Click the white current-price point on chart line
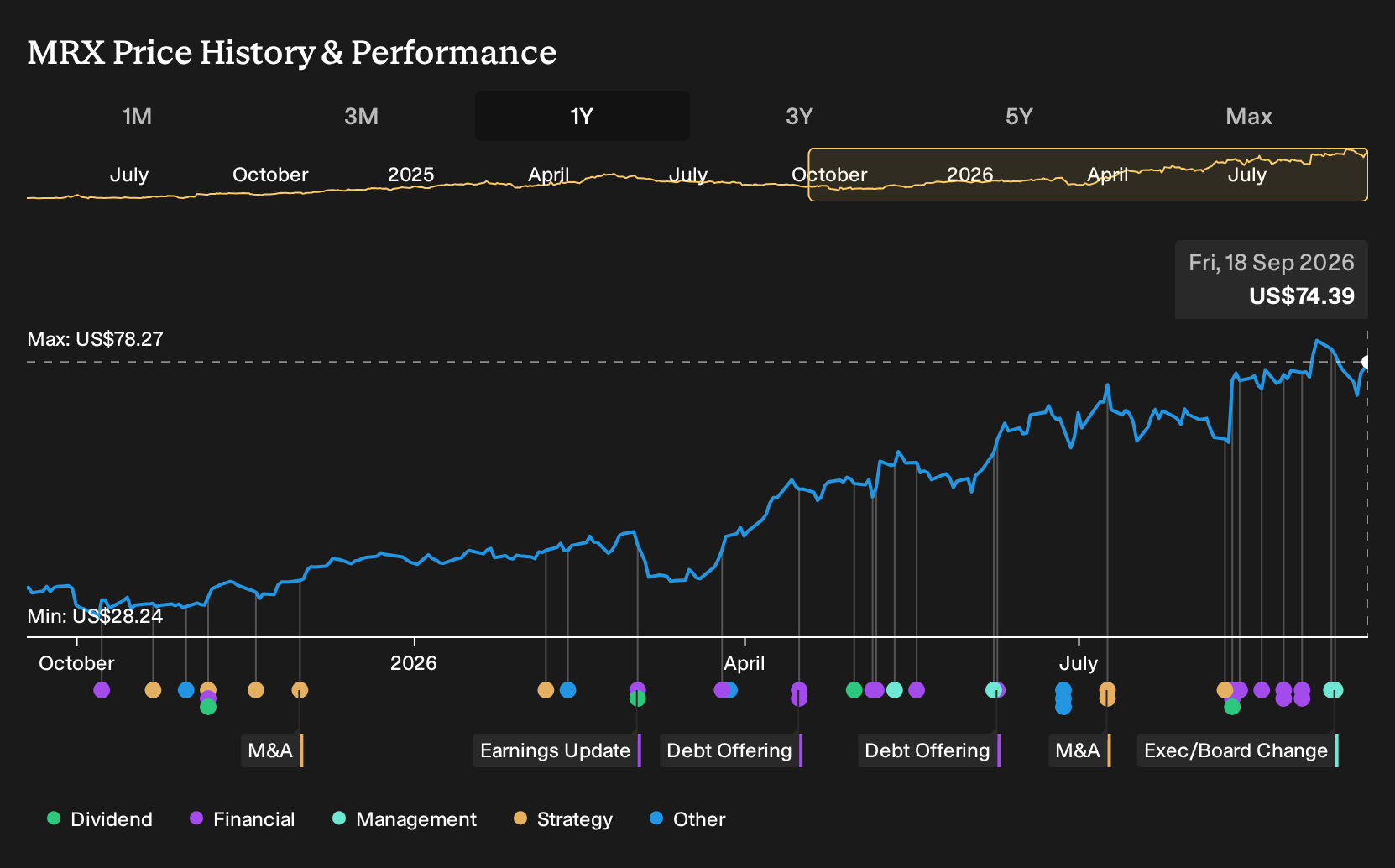 pos(1366,362)
